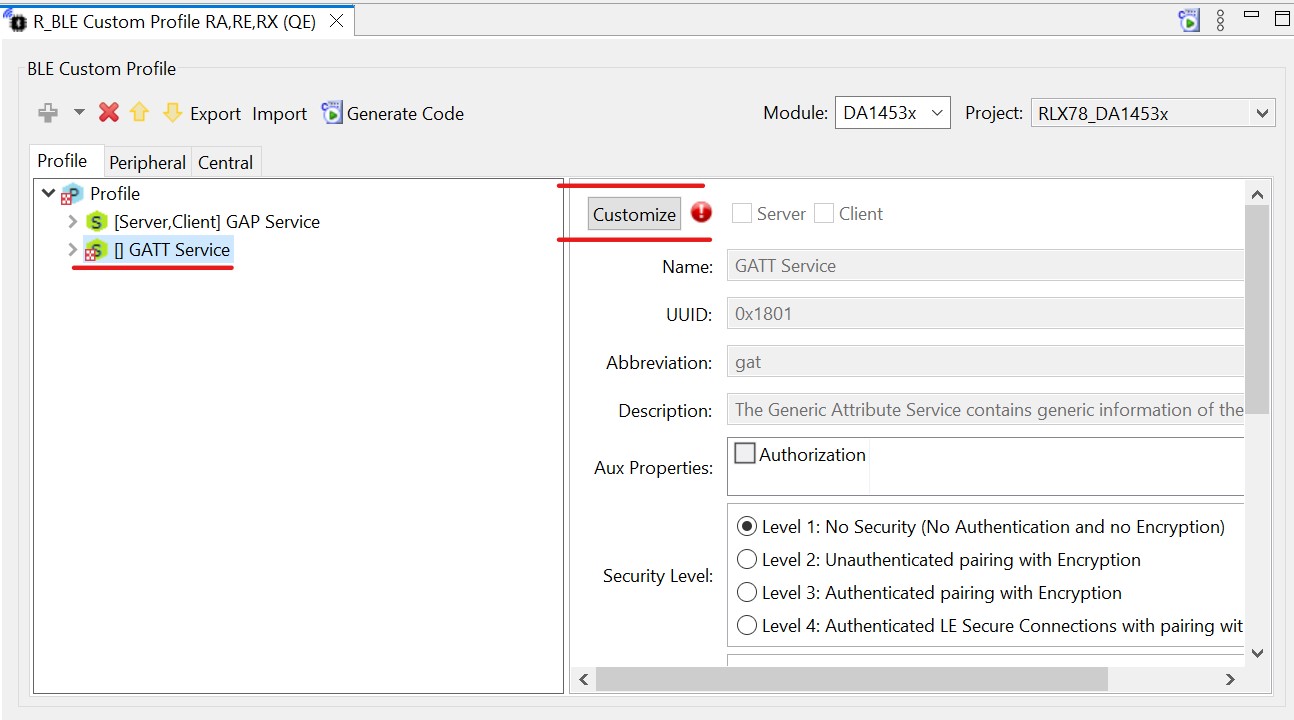Click the Generate Code icon

tap(331, 112)
